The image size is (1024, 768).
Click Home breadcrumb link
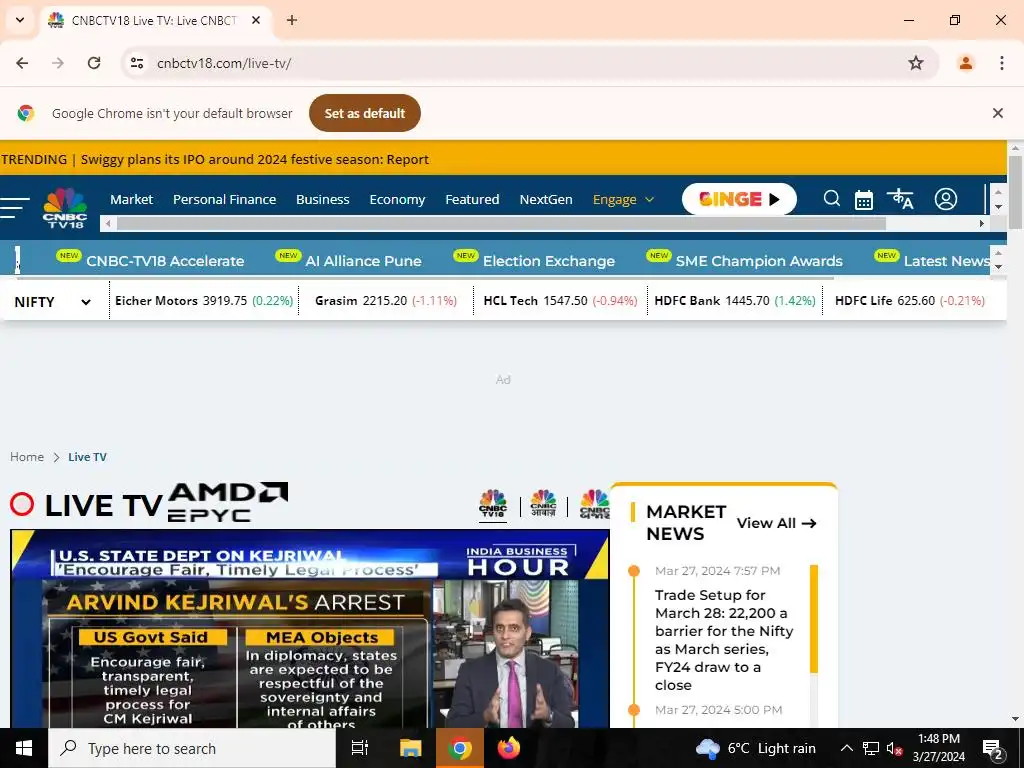click(x=27, y=456)
